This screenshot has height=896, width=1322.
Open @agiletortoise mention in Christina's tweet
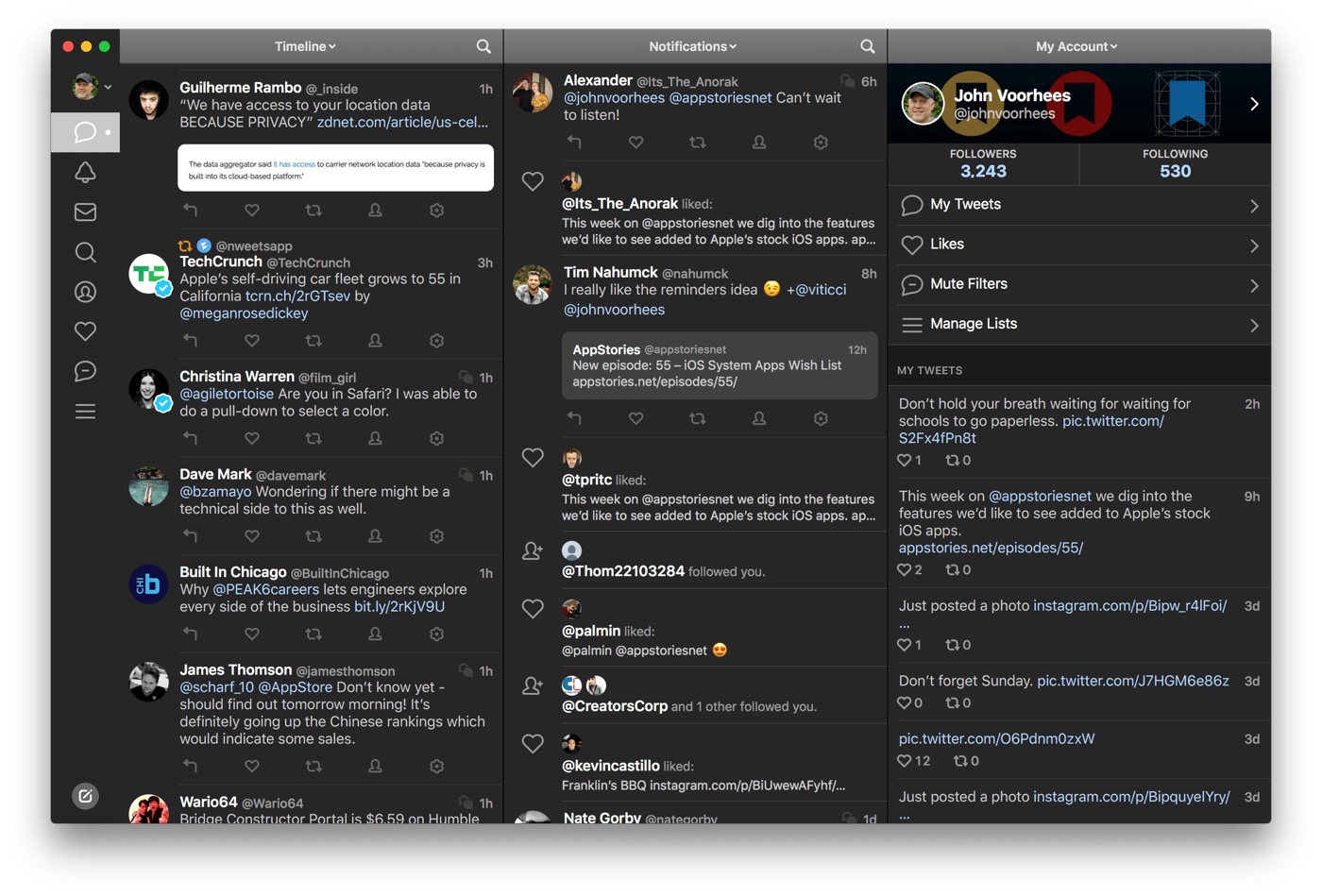click(227, 394)
